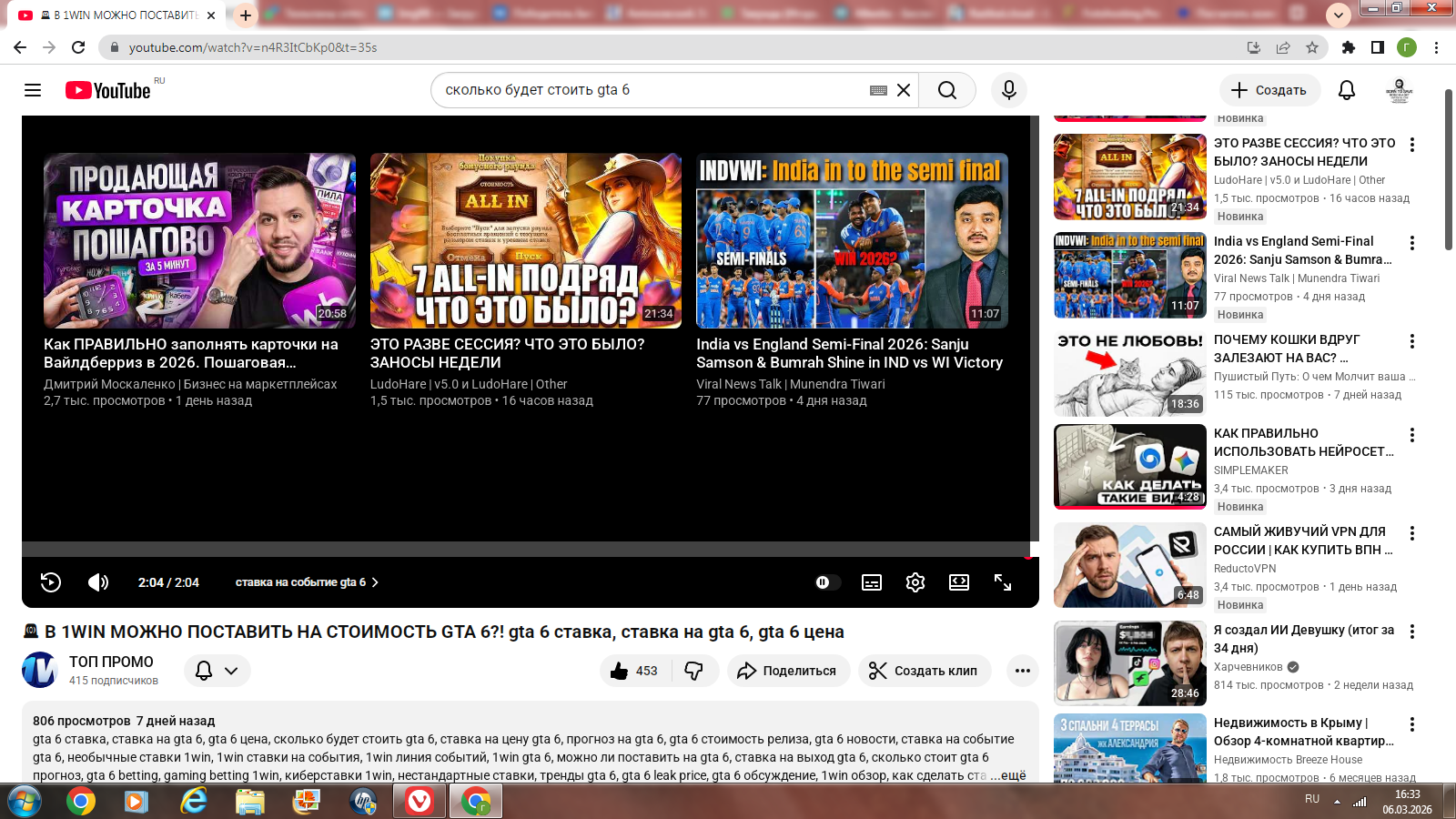1456x819 pixels.
Task: Start voice search with the microphone icon
Action: pos(1008,90)
